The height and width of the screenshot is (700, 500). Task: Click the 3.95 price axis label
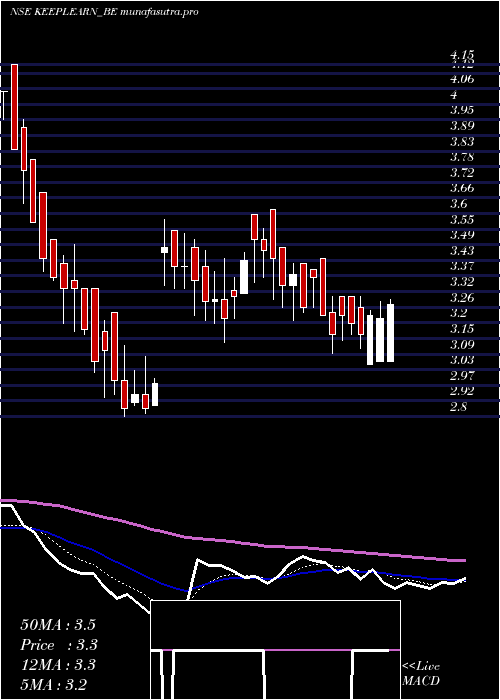(462, 110)
